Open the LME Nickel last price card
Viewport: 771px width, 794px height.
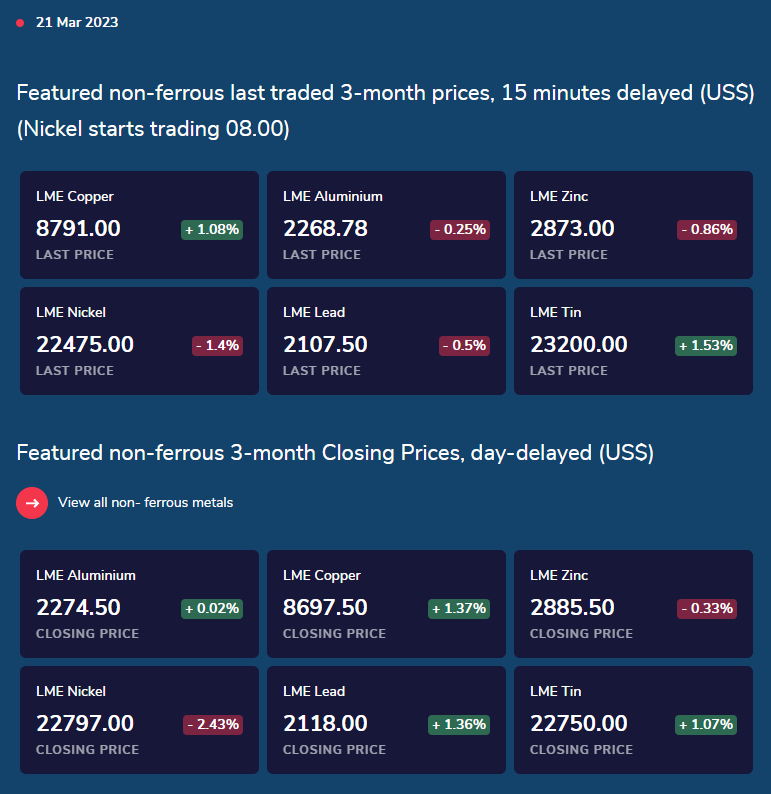coord(139,341)
